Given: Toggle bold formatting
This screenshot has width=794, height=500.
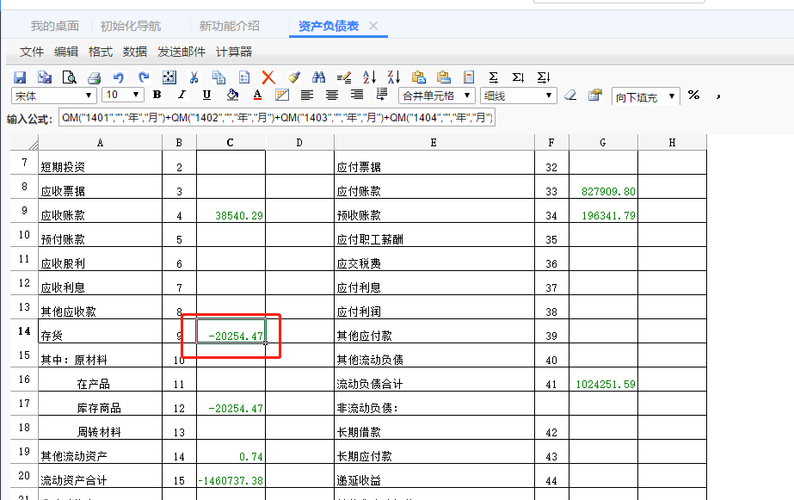Looking at the screenshot, I should [x=157, y=96].
